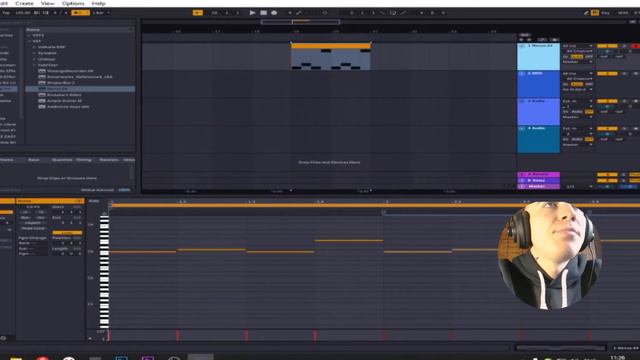Image resolution: width=640 pixels, height=360 pixels.
Task: Click the piano roll keyboard
Action: pos(104,271)
